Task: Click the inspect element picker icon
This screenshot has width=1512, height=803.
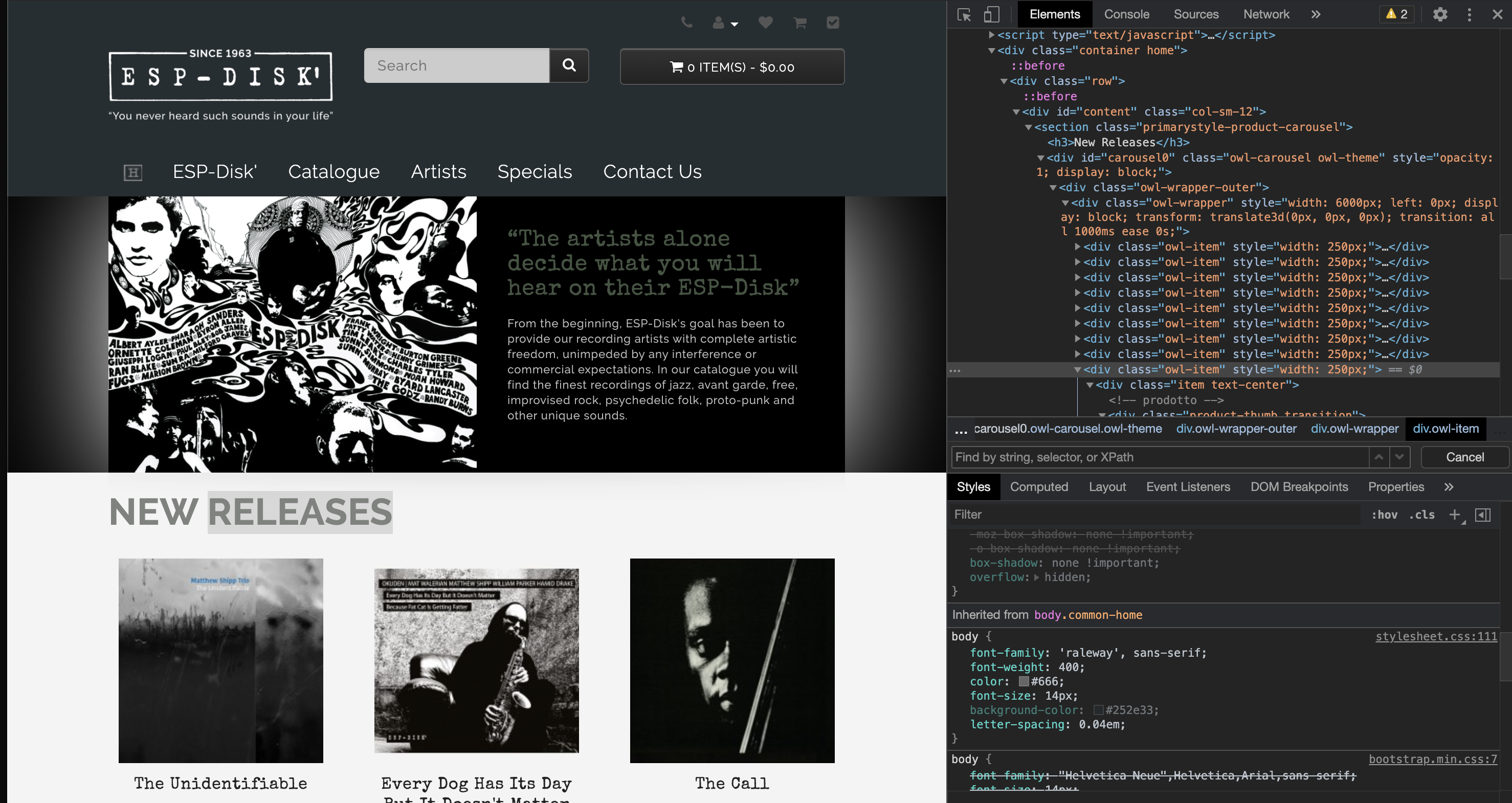Action: tap(964, 14)
